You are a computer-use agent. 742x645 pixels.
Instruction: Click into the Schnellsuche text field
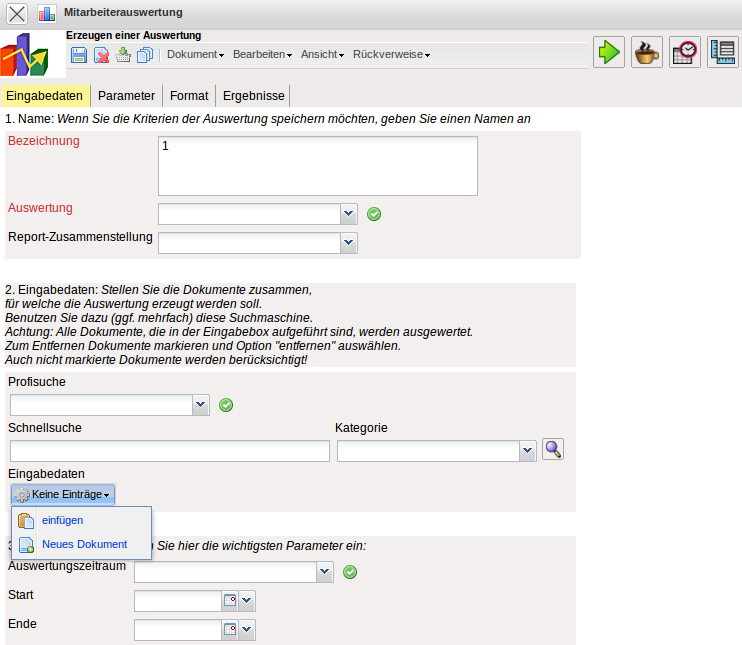[x=169, y=452]
